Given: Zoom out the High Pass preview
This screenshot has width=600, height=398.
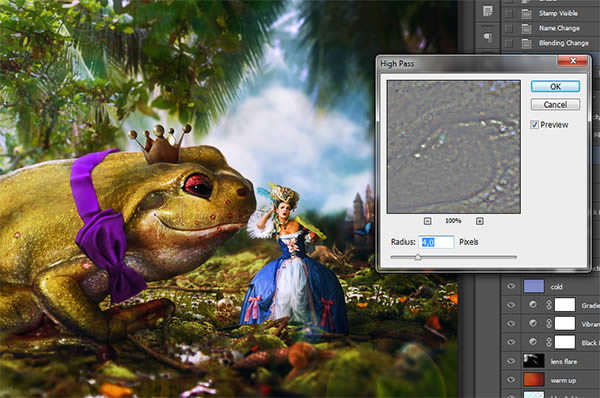Looking at the screenshot, I should click(428, 221).
